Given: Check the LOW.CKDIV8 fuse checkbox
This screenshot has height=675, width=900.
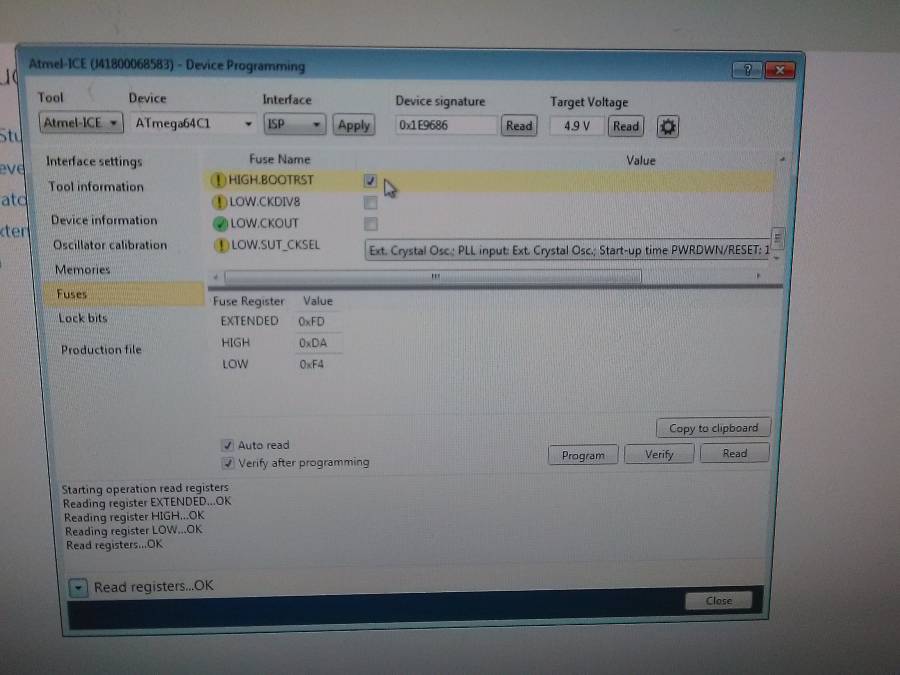Looking at the screenshot, I should click(371, 203).
